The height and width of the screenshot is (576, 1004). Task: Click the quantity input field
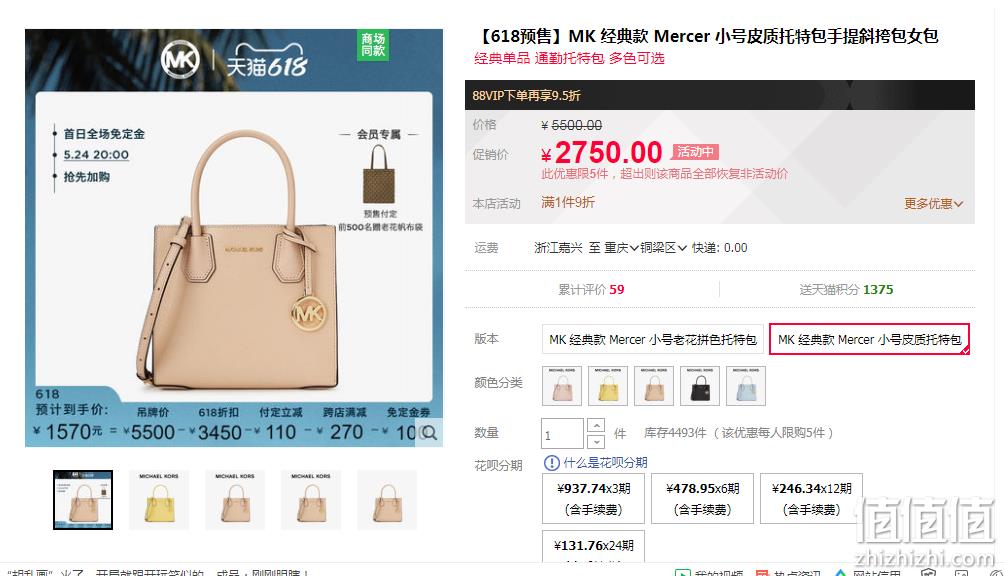pyautogui.click(x=562, y=434)
